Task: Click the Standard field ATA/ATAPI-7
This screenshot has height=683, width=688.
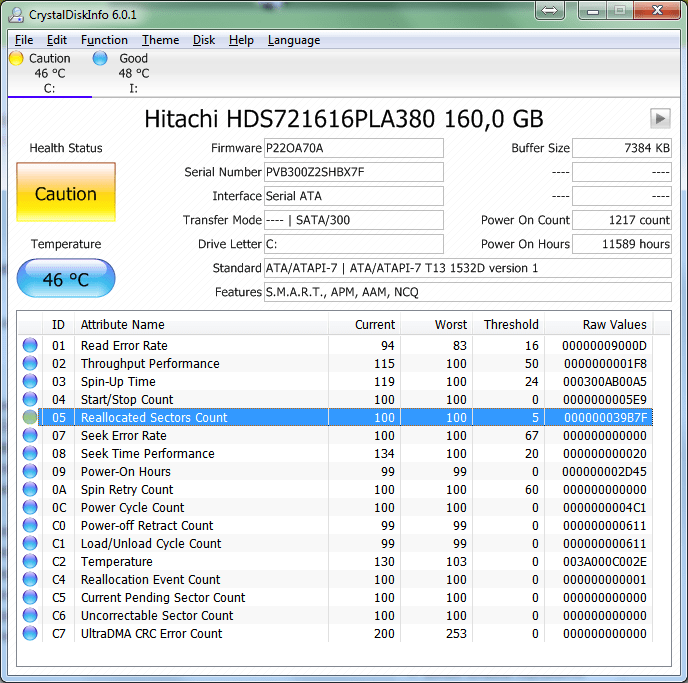Action: tap(468, 268)
